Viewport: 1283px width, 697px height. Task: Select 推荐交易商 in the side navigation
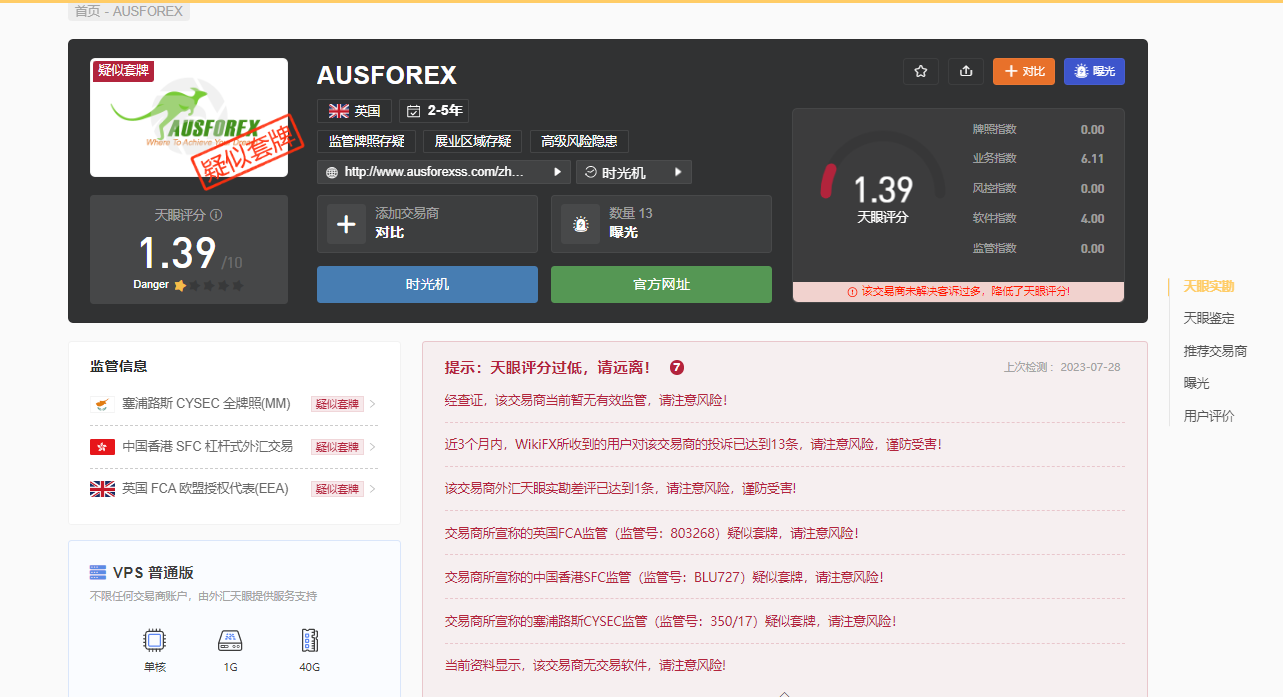[1215, 351]
